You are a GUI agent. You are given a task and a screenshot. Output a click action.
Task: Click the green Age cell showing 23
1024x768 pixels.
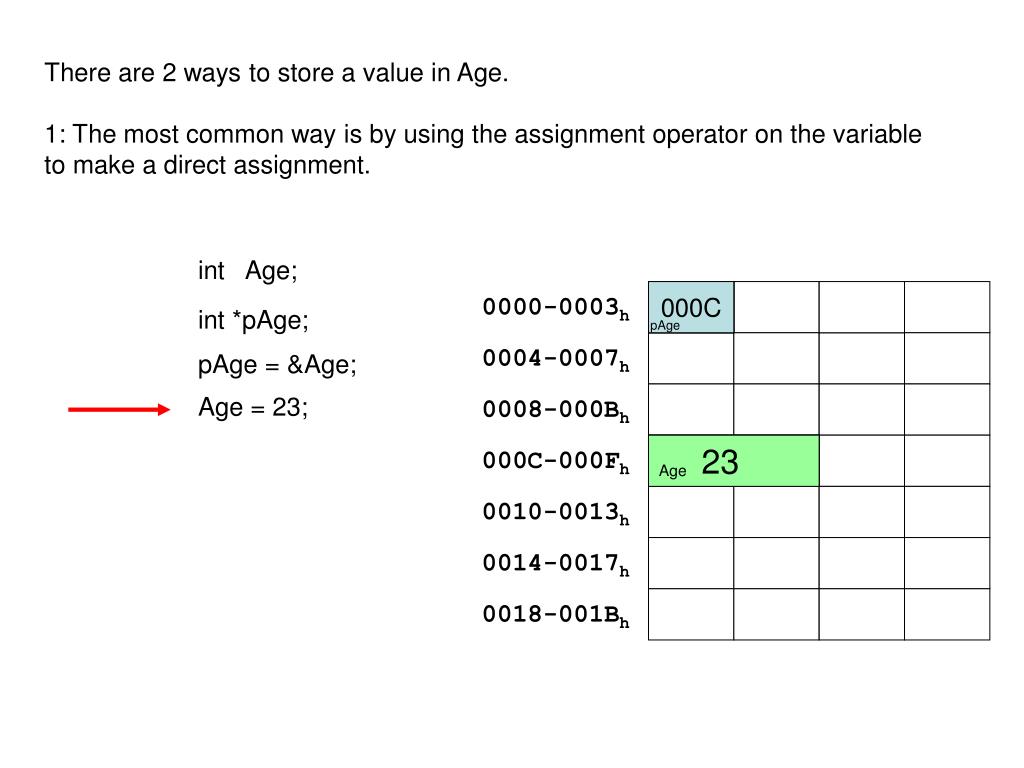coord(733,461)
